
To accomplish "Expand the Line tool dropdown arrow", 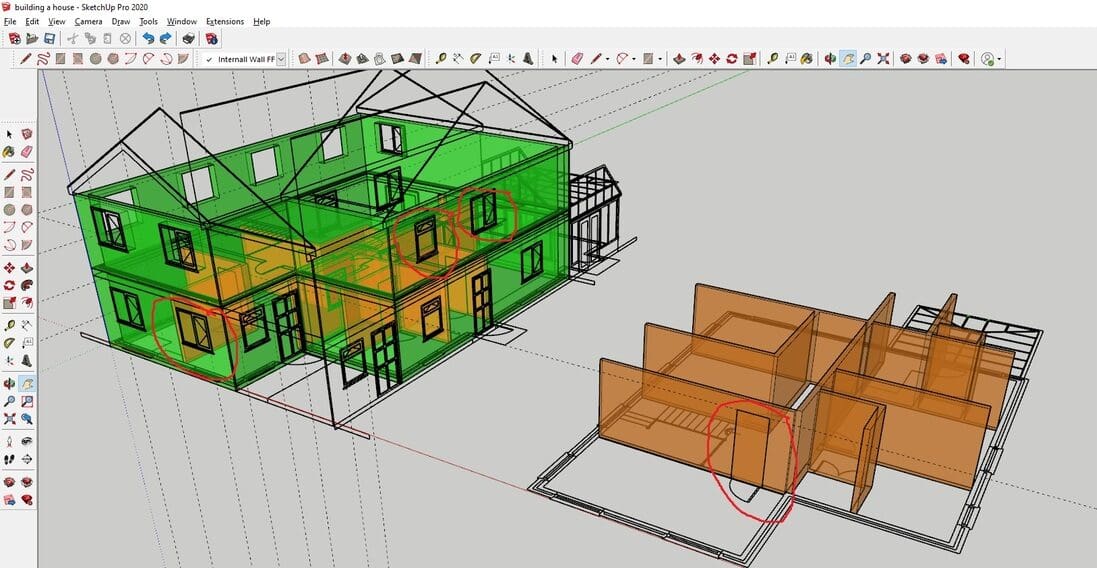I will tap(607, 59).
